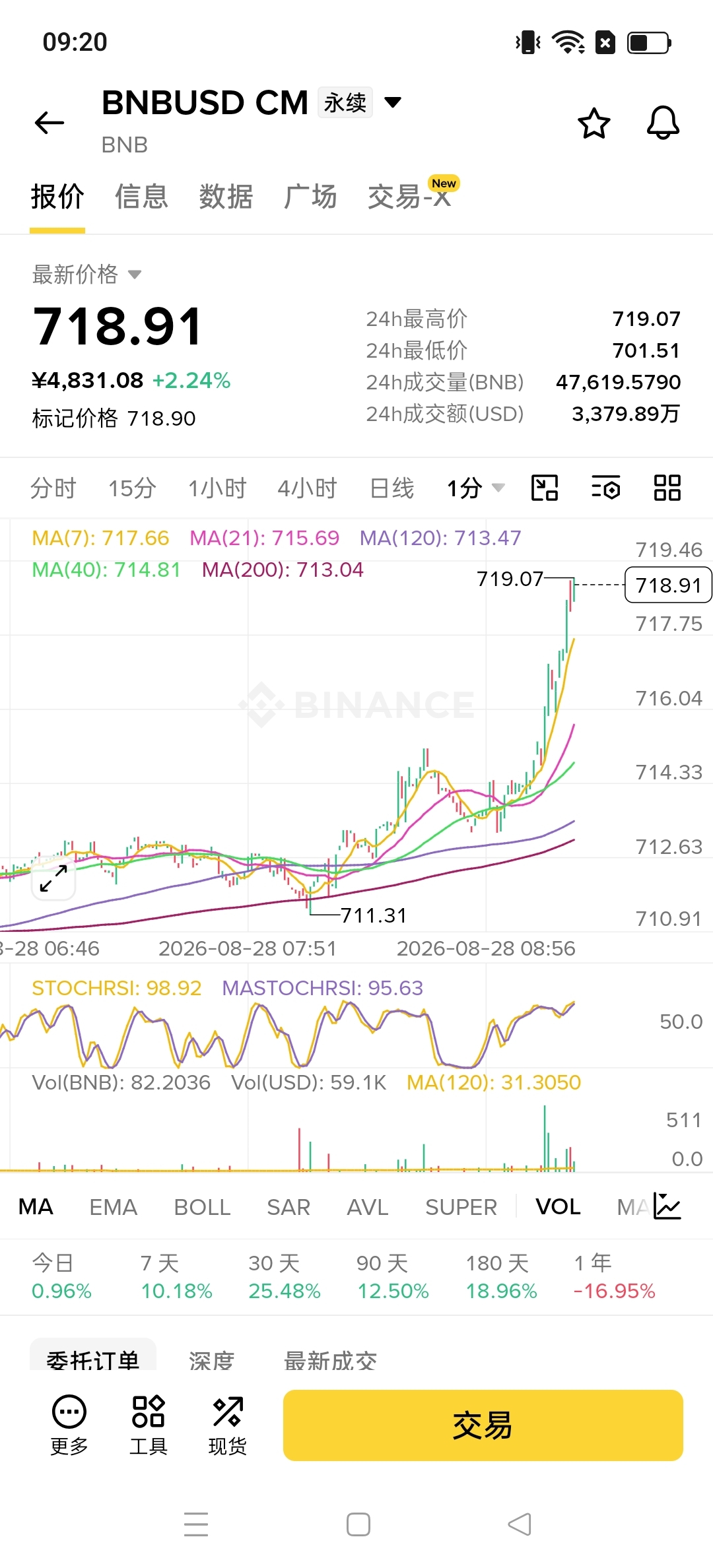Viewport: 713px width, 1568px height.
Task: Open price alert bell icon
Action: pyautogui.click(x=663, y=123)
